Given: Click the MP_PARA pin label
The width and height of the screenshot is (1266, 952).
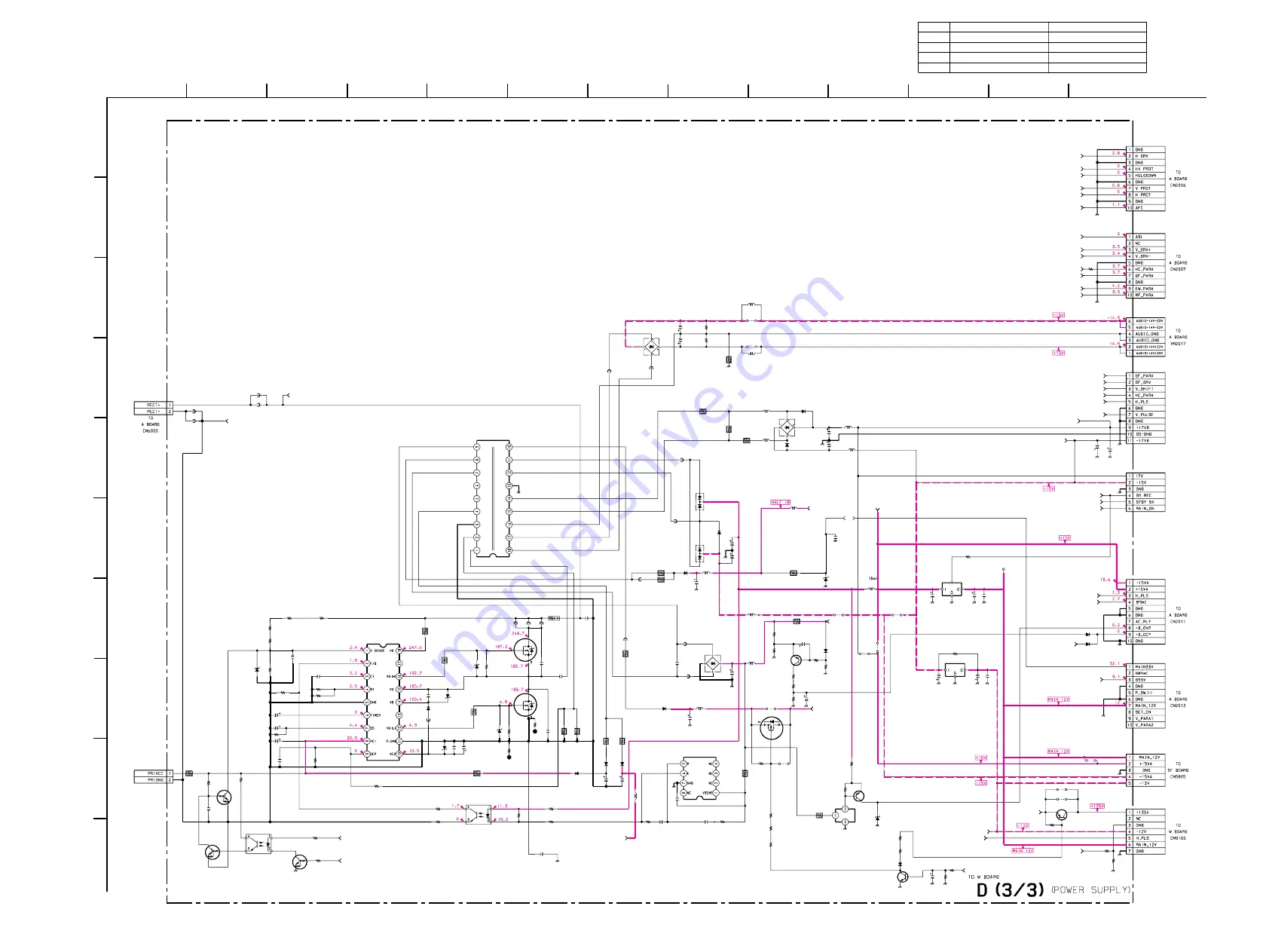Looking at the screenshot, I should coord(1144,295).
